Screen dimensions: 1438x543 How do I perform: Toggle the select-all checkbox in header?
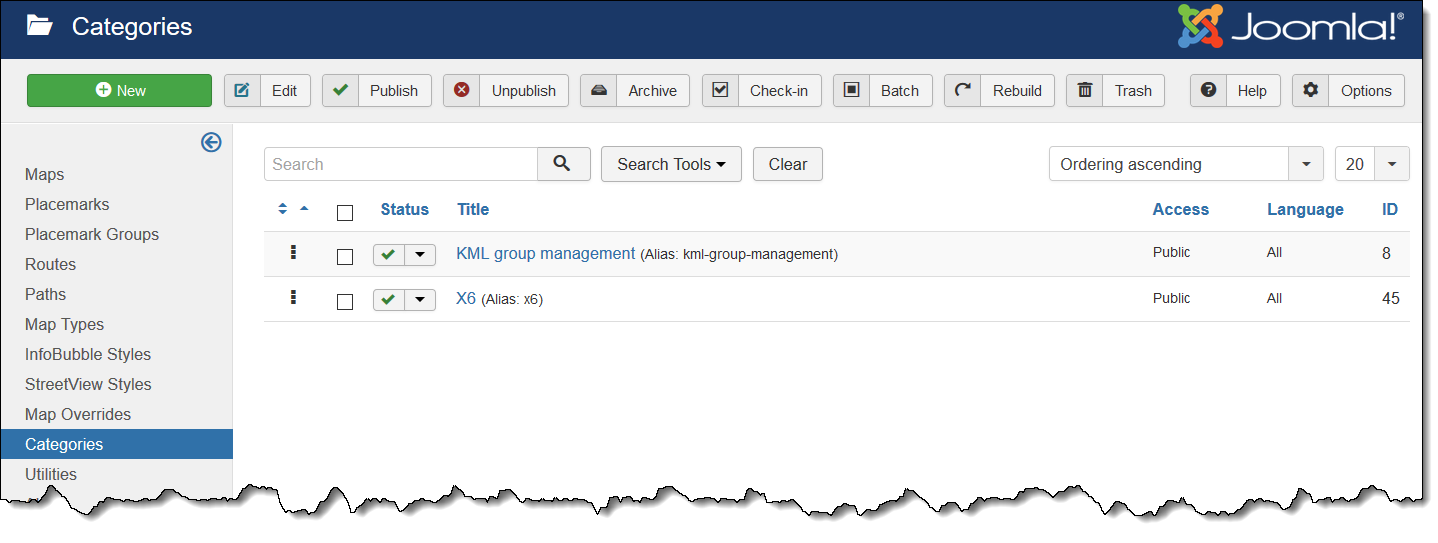[345, 212]
